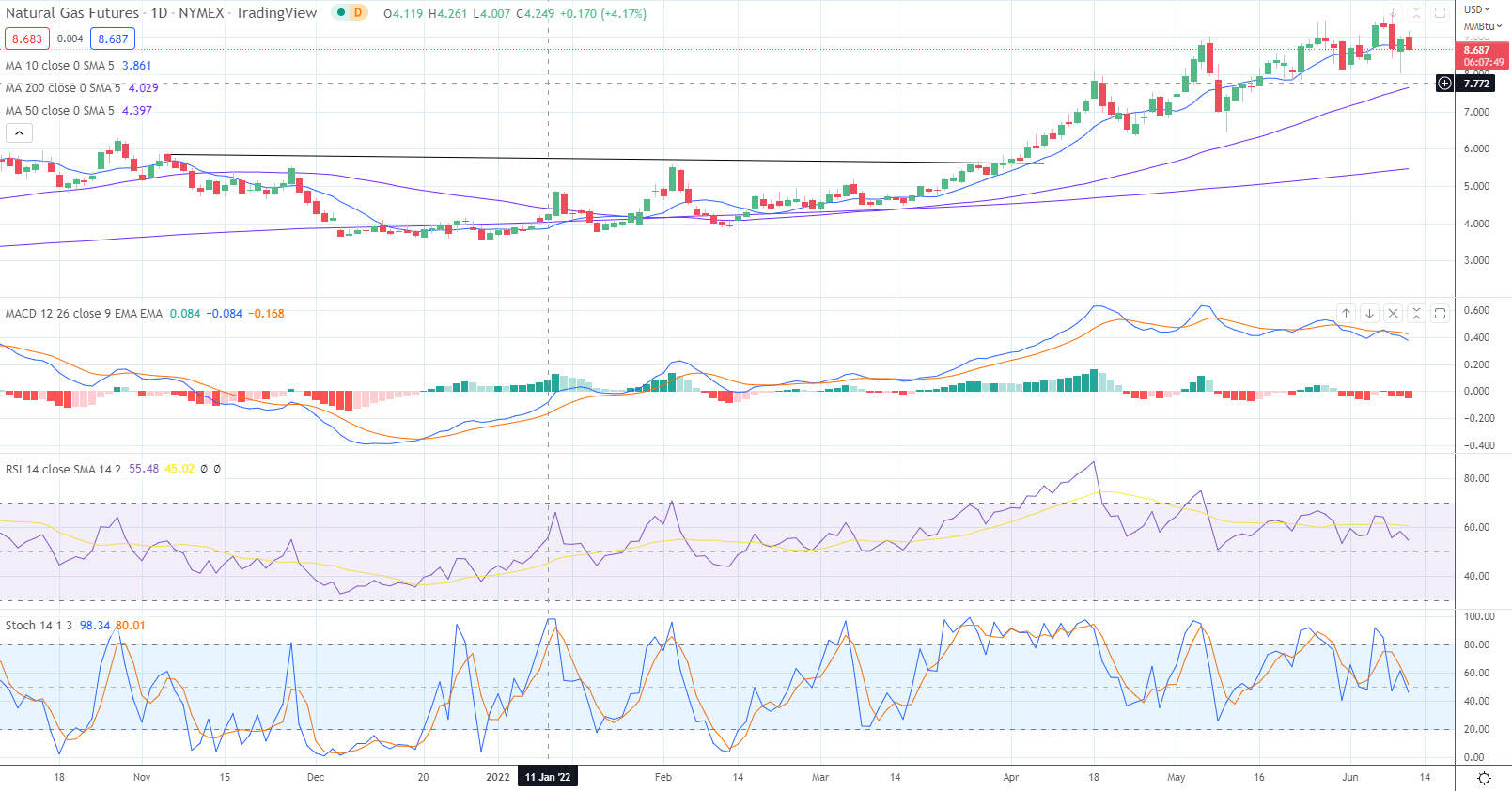1512x791 pixels.
Task: Click the Apr label on time axis
Action: pos(1011,777)
